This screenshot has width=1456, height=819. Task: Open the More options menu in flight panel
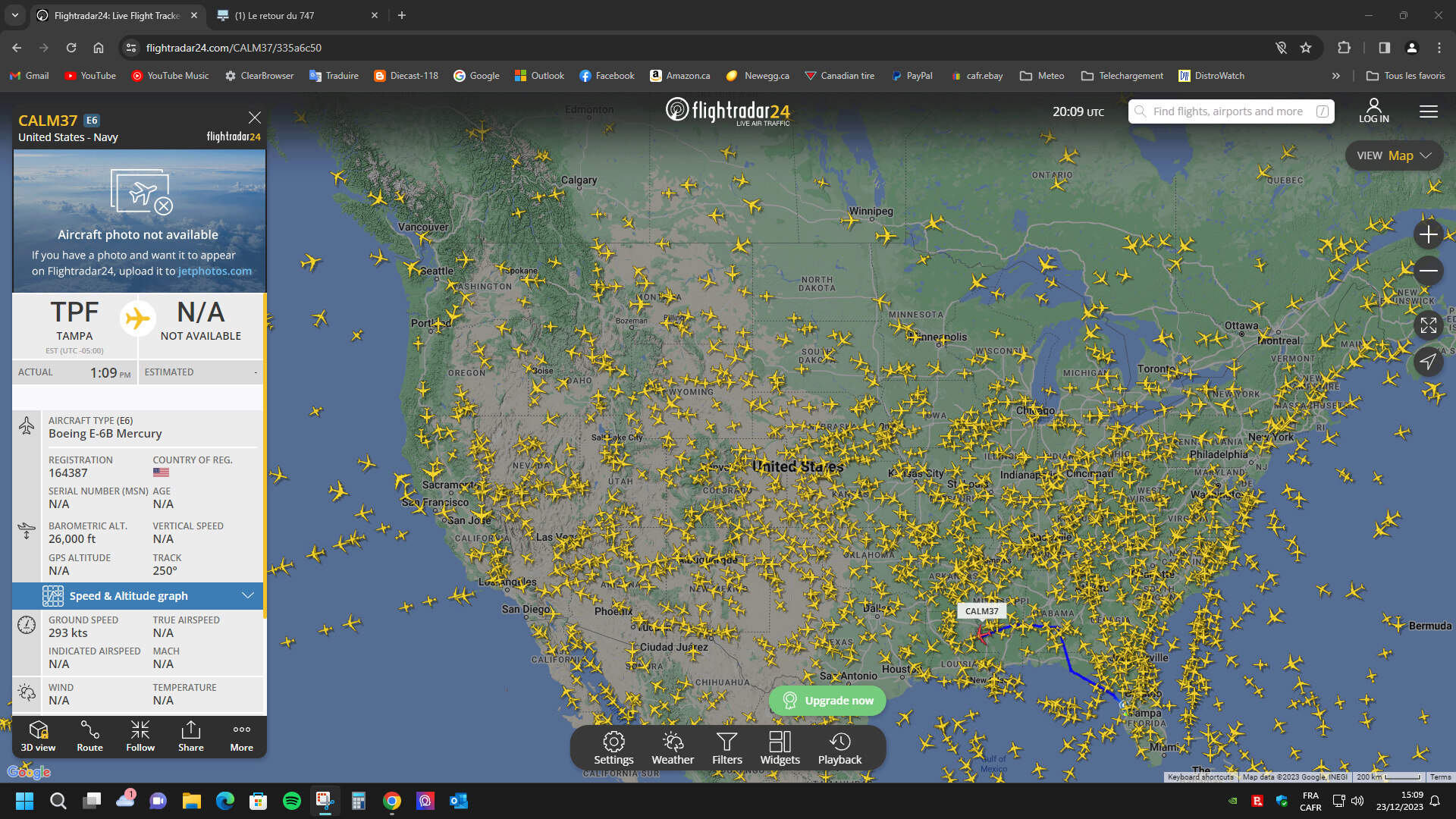coord(242,736)
